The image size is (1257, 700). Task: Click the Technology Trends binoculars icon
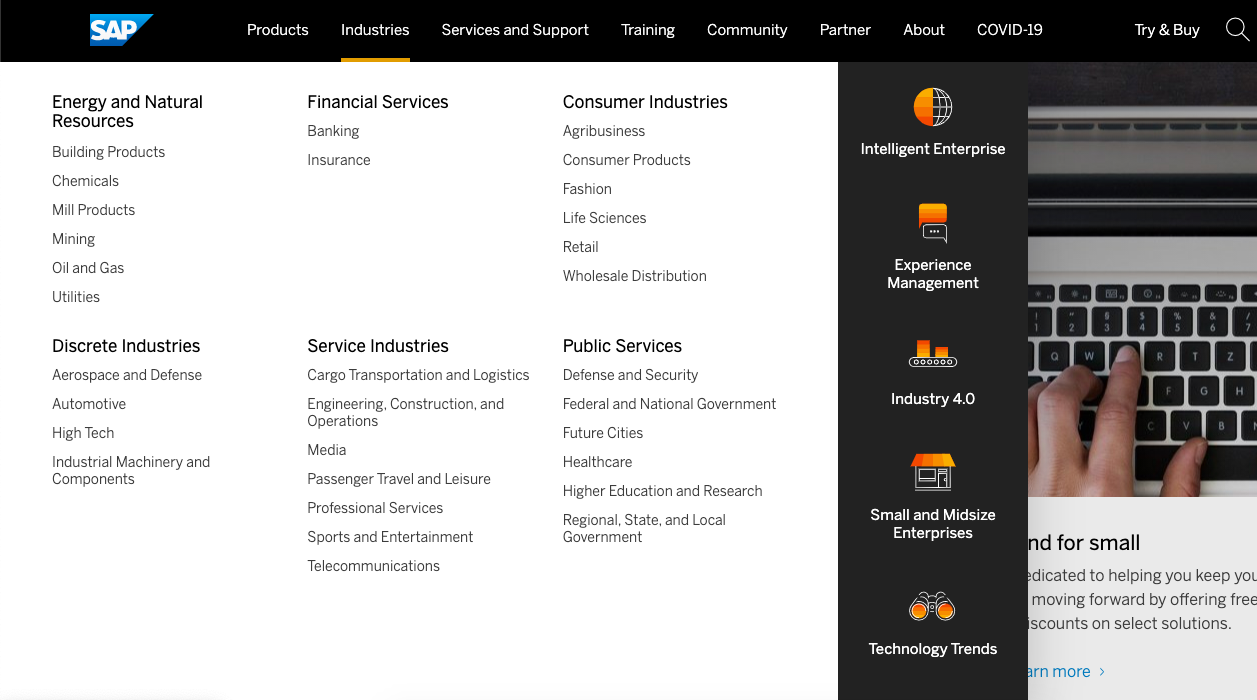933,606
